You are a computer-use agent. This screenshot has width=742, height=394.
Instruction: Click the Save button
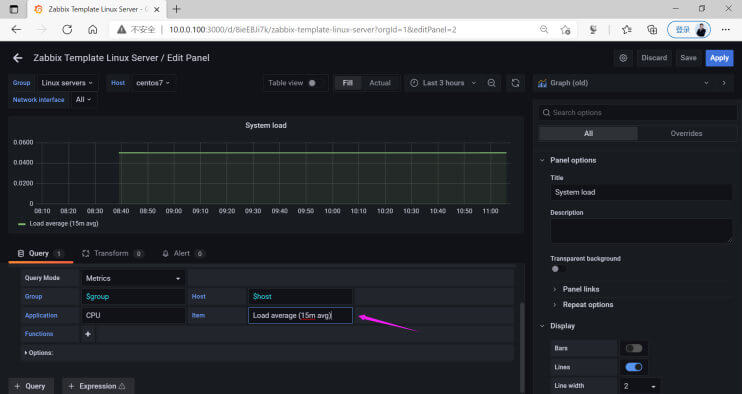click(x=688, y=58)
